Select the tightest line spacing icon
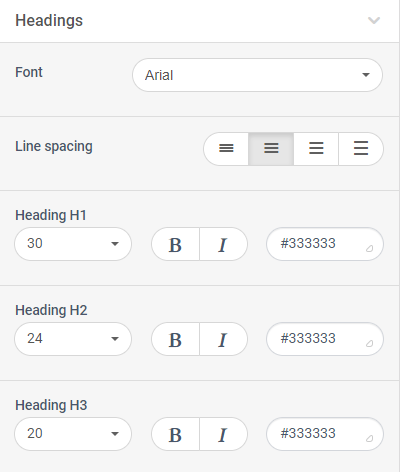 [x=226, y=149]
